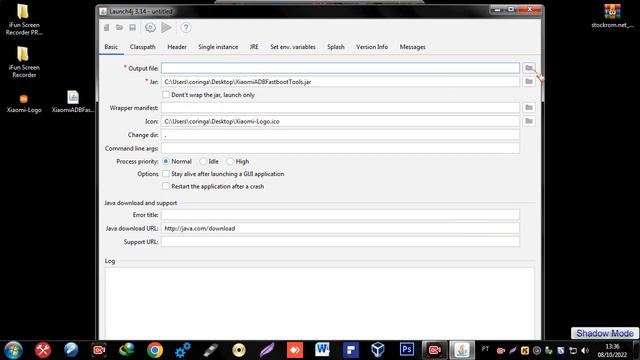
Task: Click the Support URL text field
Action: [340, 242]
